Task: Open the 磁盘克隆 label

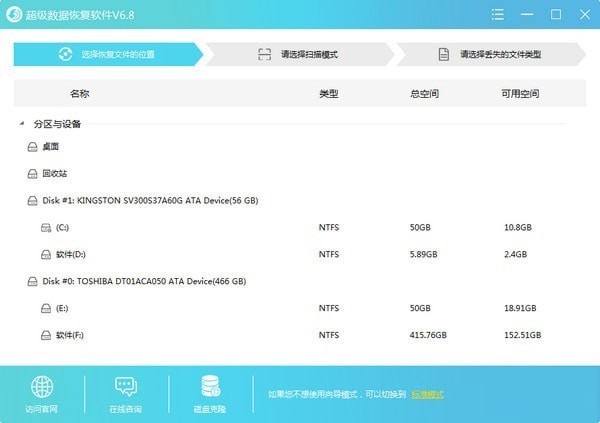Action: click(x=210, y=409)
